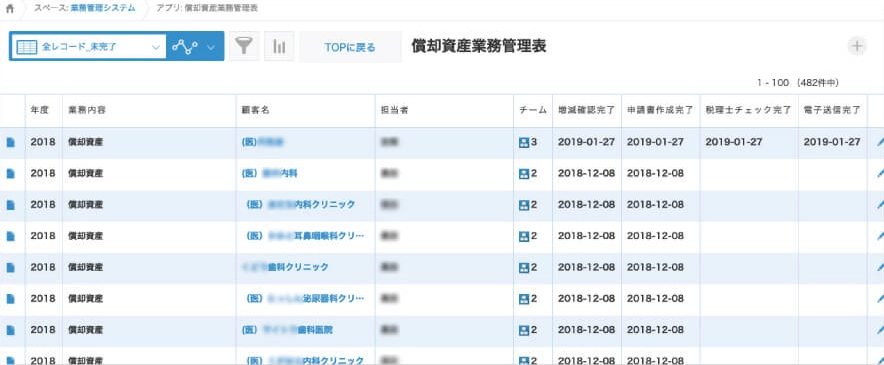Click the 電子送信完了 column header

click(x=832, y=111)
